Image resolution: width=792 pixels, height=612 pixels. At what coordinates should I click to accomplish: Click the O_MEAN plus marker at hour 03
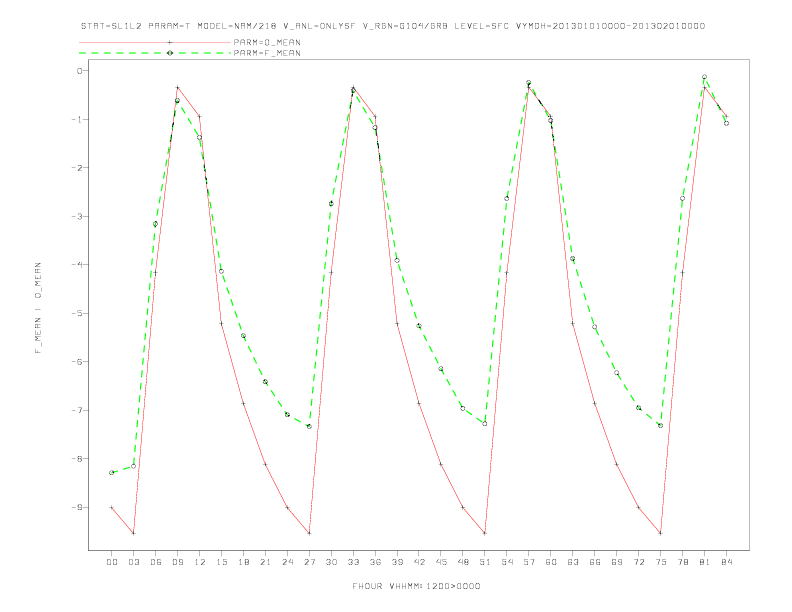pos(133,533)
